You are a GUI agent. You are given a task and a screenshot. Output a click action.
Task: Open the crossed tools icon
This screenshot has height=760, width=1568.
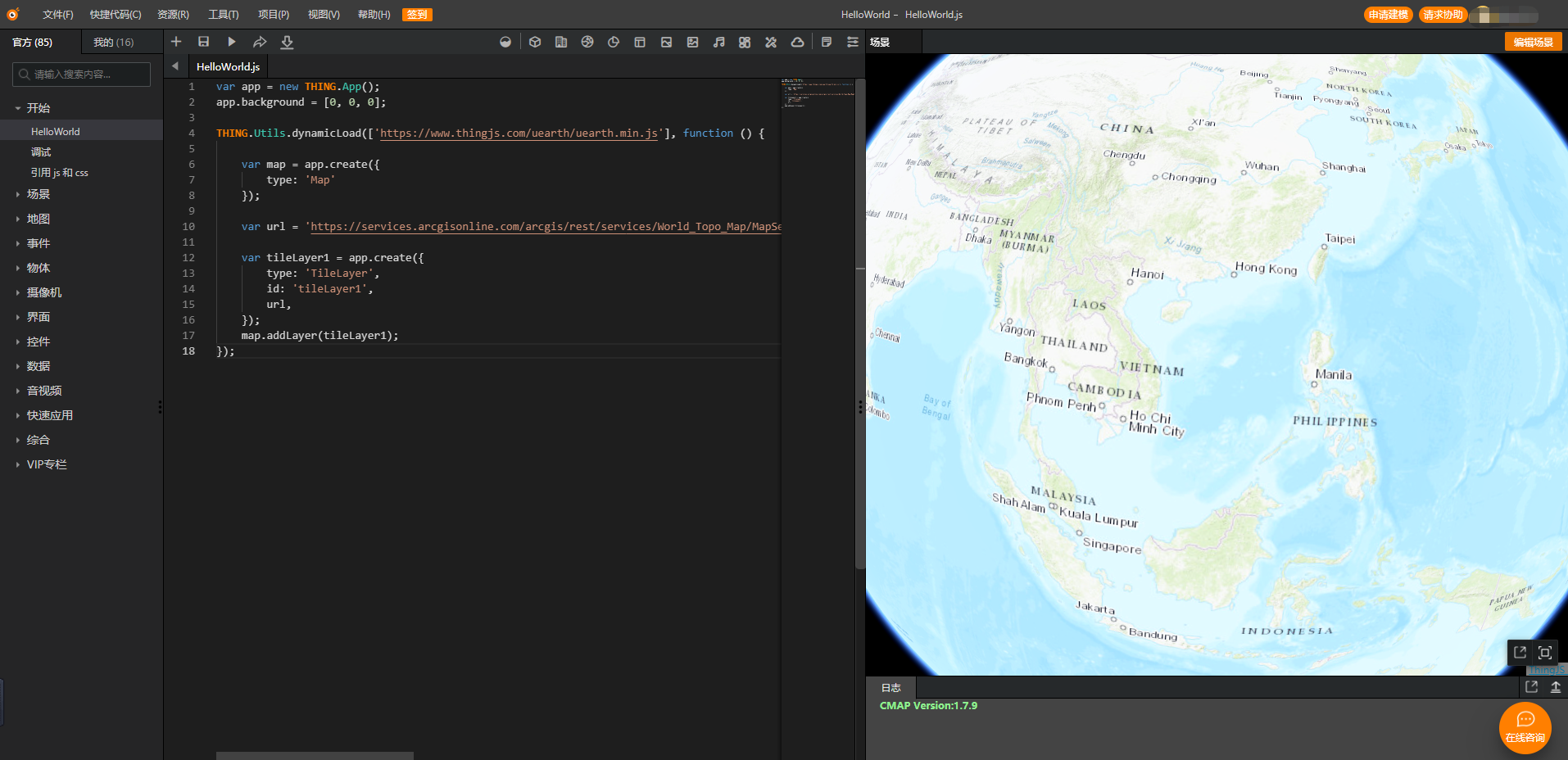pyautogui.click(x=771, y=42)
